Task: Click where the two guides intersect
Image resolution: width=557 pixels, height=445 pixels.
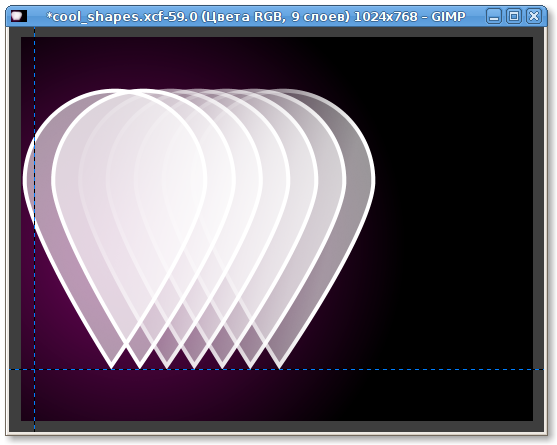Action: tap(34, 369)
